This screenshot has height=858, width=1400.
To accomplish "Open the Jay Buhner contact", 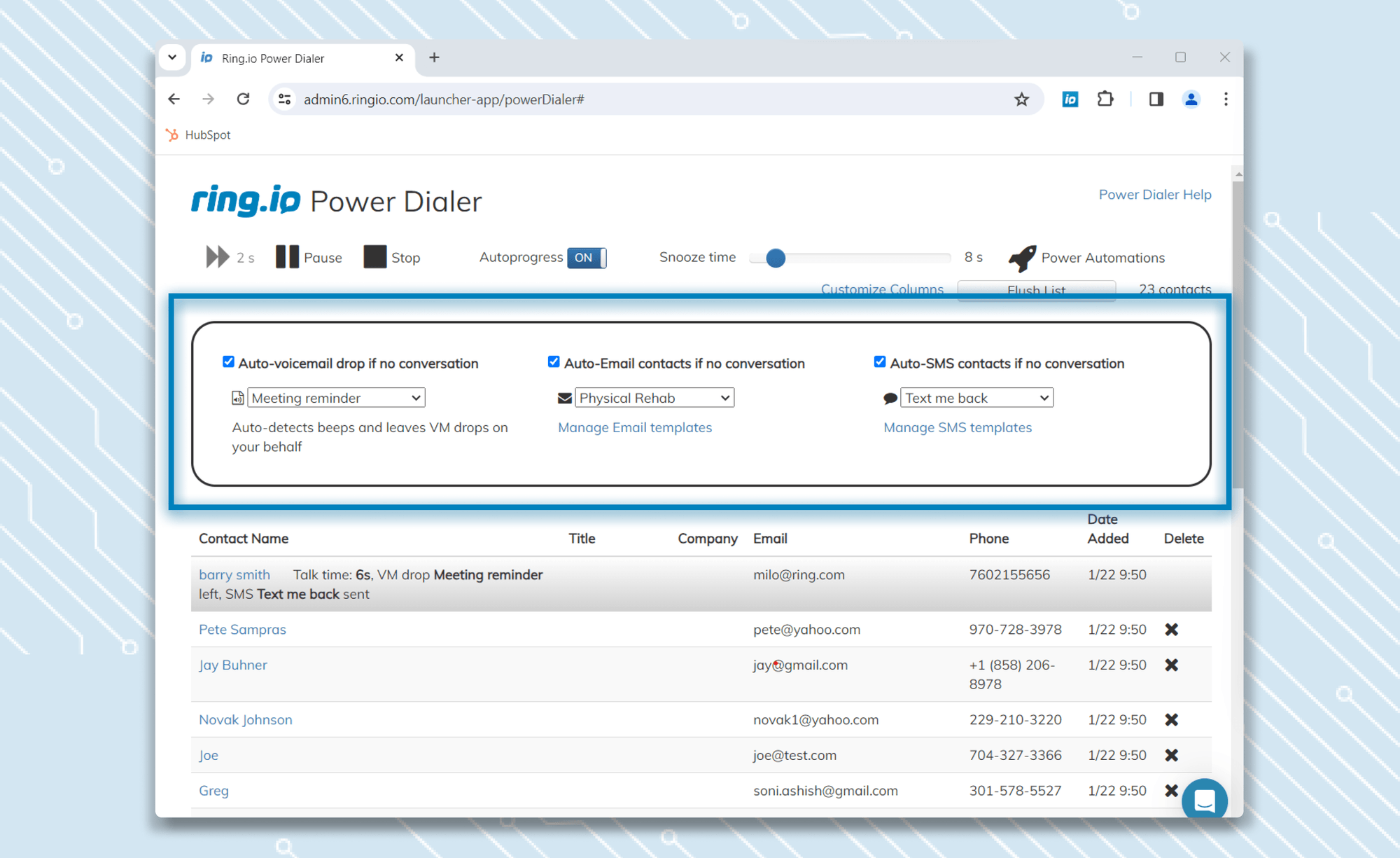I will pos(233,665).
